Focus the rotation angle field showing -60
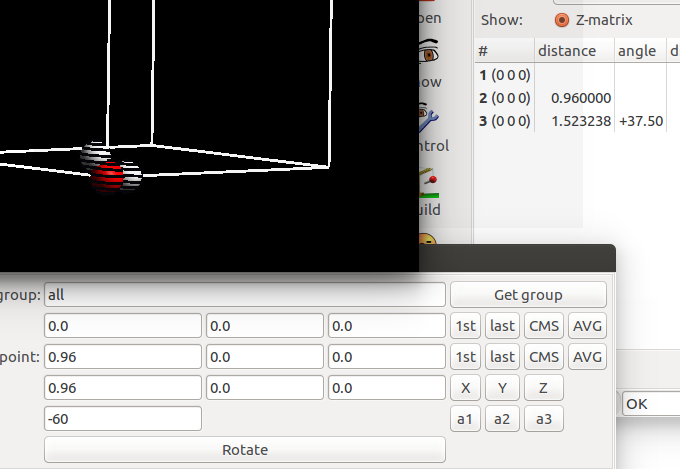The image size is (680, 469). 123,419
